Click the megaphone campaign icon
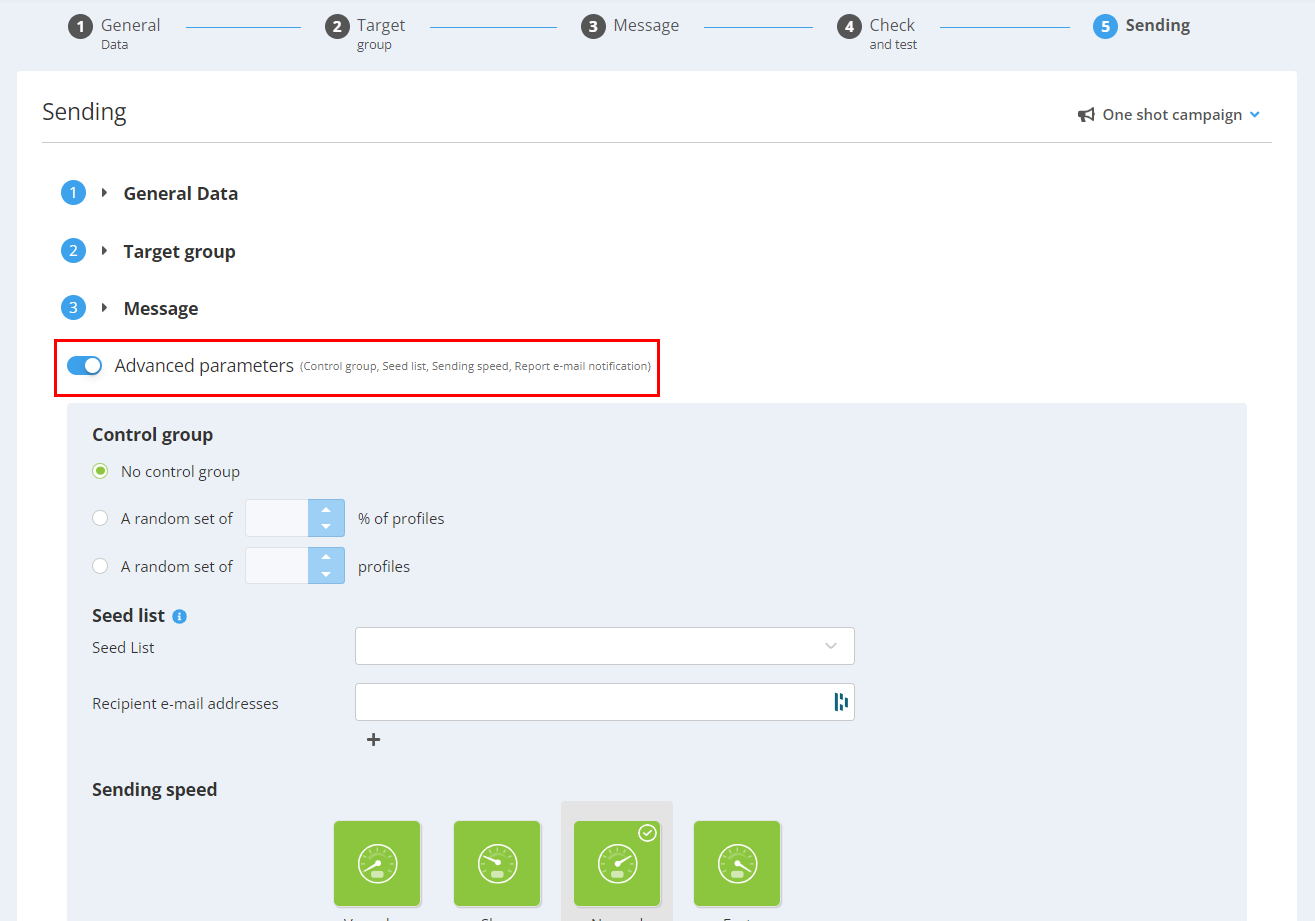The width and height of the screenshot is (1315, 921). coord(1086,115)
